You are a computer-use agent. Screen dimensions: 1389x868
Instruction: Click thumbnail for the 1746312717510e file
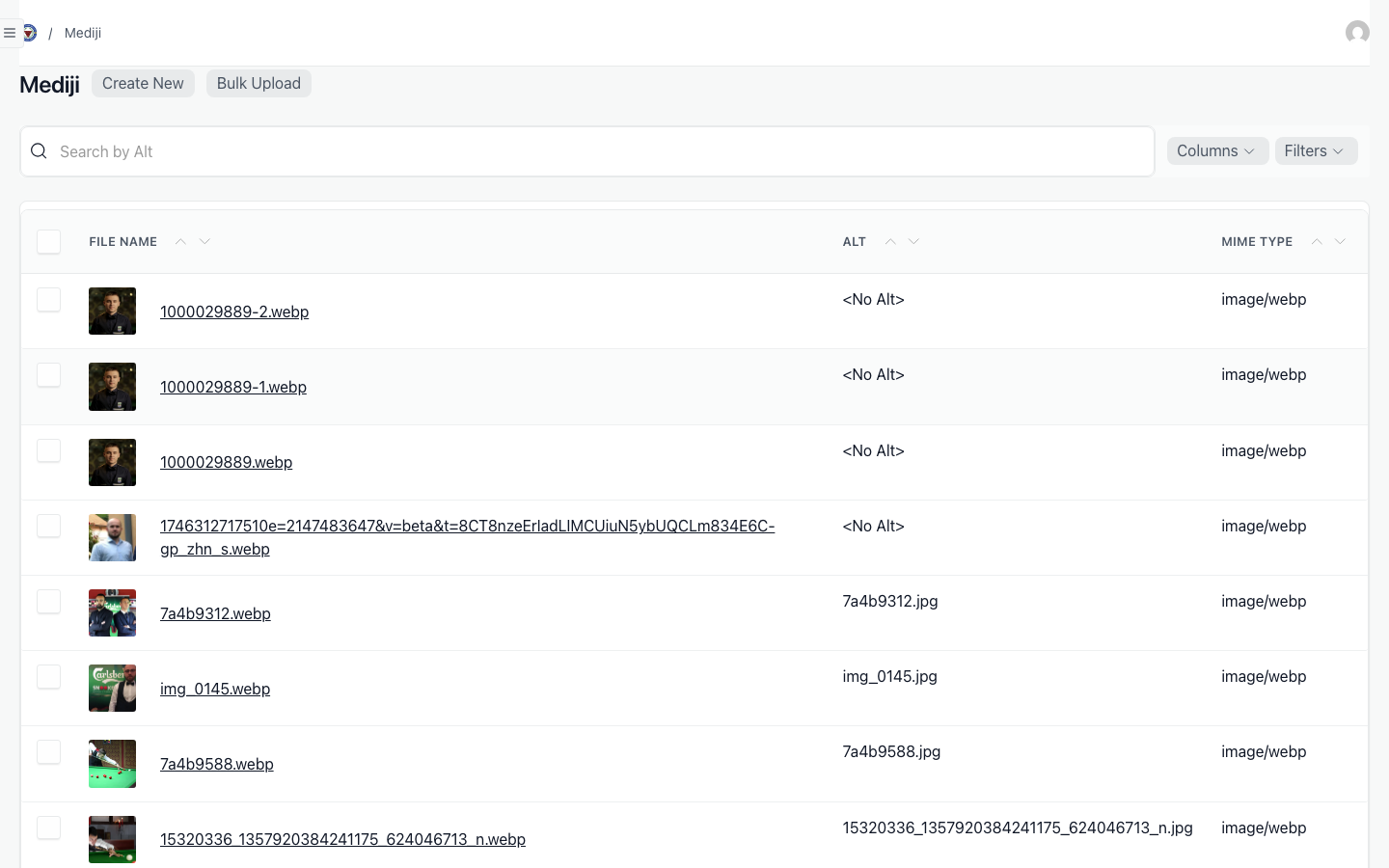(x=112, y=538)
